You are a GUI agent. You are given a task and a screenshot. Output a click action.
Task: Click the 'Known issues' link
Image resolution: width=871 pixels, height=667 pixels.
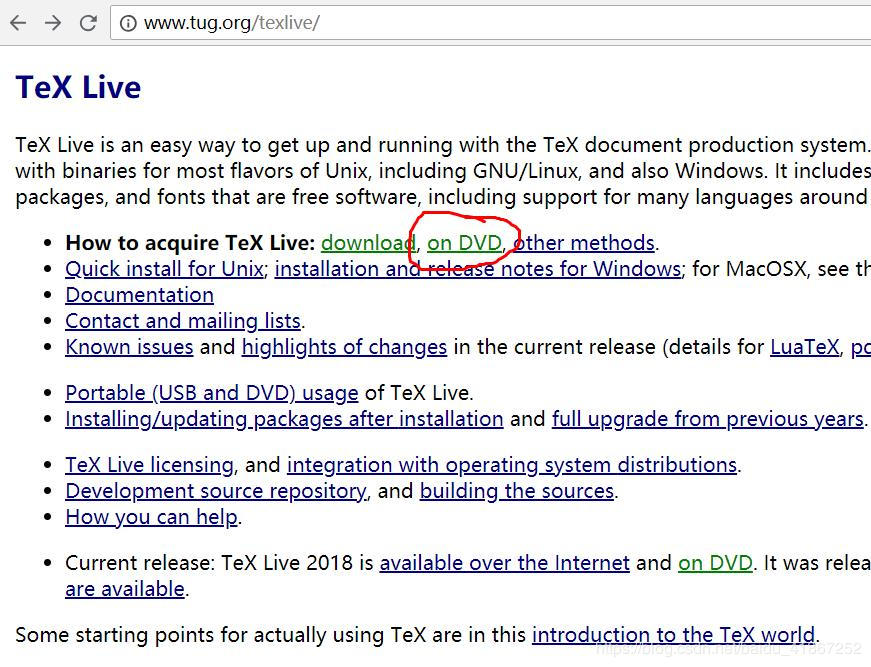pos(129,347)
